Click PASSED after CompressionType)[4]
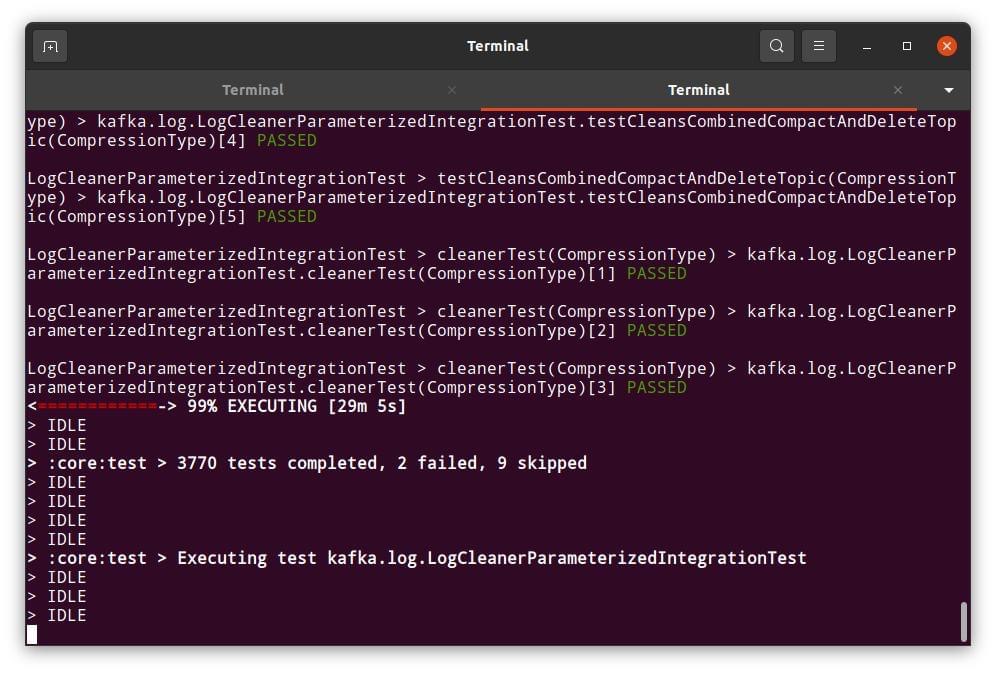The height and width of the screenshot is (674, 996). pos(286,140)
